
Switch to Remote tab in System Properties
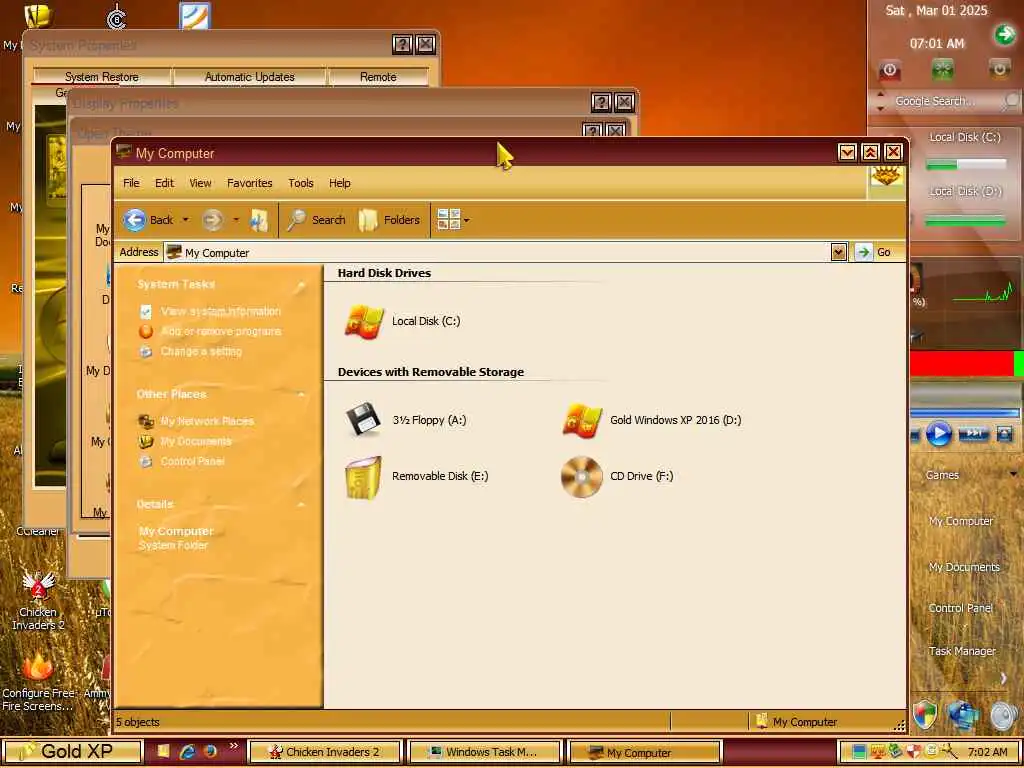[378, 76]
